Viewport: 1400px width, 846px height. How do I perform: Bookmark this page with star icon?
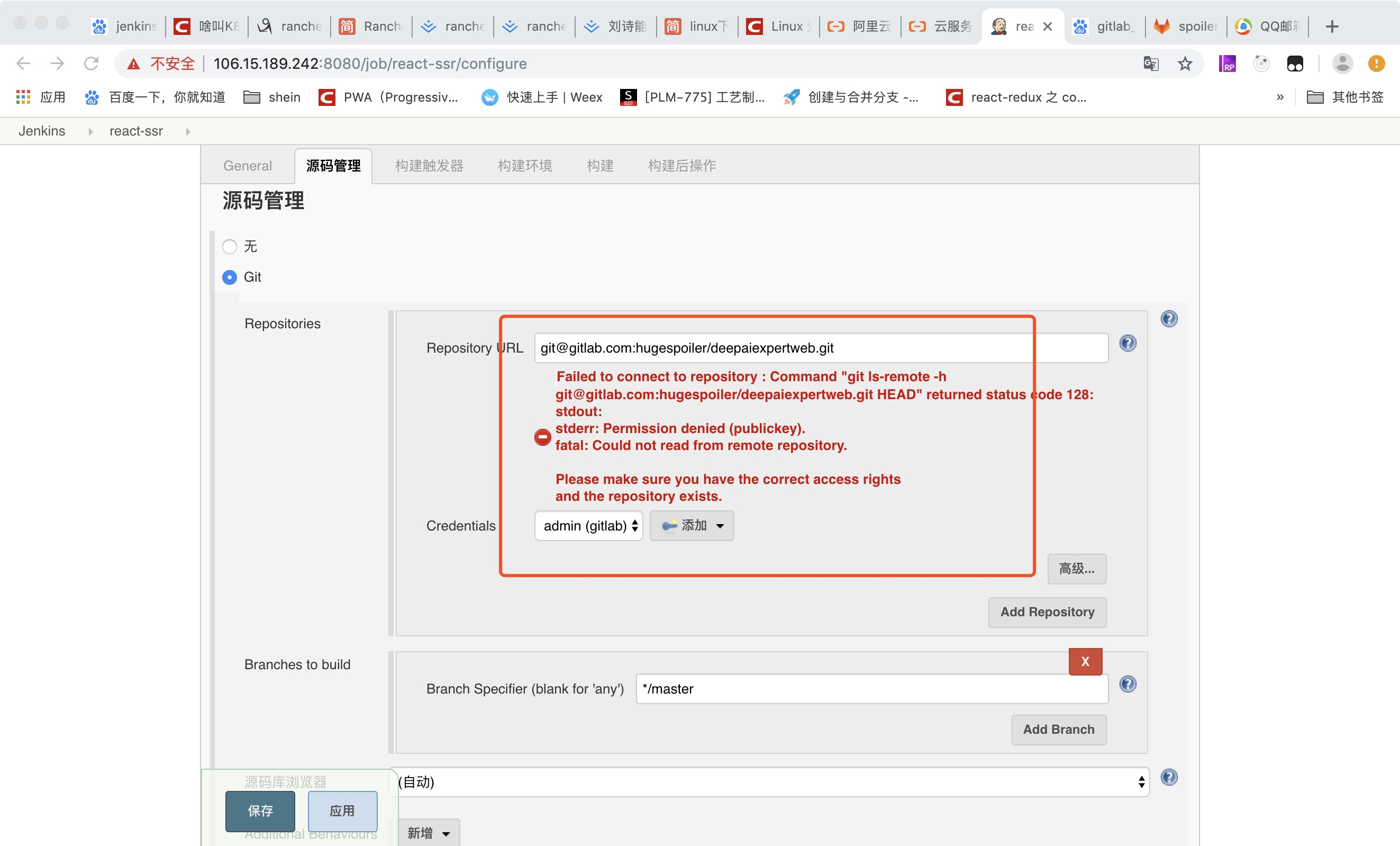coord(1185,64)
